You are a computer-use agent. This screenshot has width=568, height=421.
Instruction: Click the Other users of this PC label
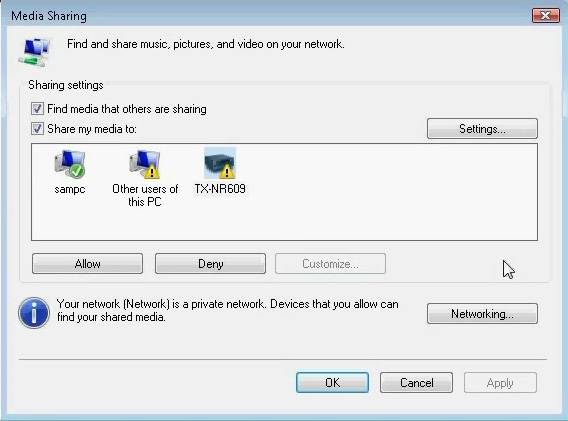pyautogui.click(x=145, y=195)
